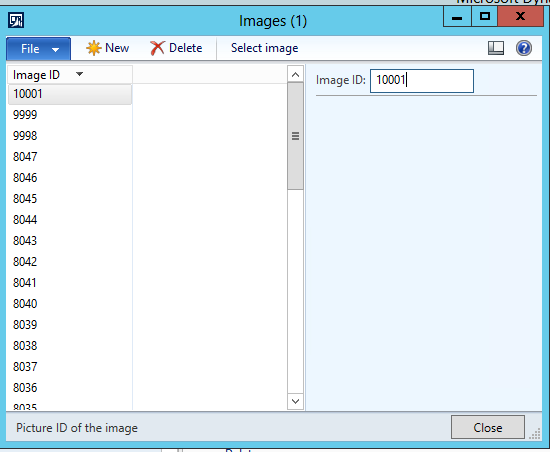Click the red Delete X icon
550x452 pixels.
[157, 48]
